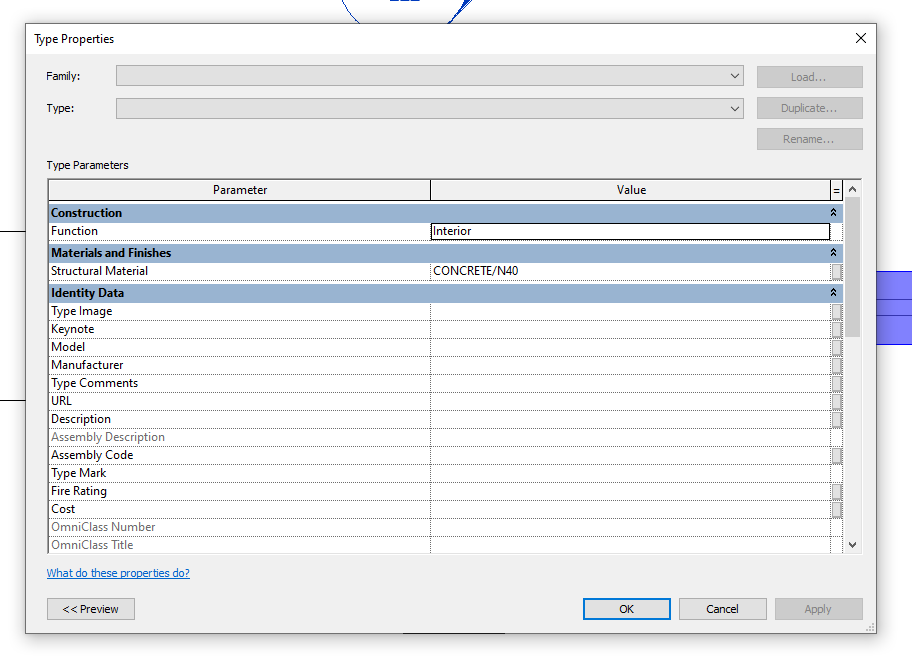Viewport: 912px width, 659px height.
Task: Click the associate button for Type Comments
Action: (836, 384)
